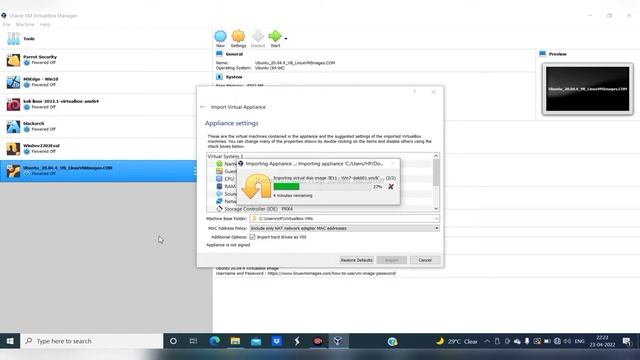Open the Machine menu
Viewport: 640px width, 360px height.
coord(25,24)
